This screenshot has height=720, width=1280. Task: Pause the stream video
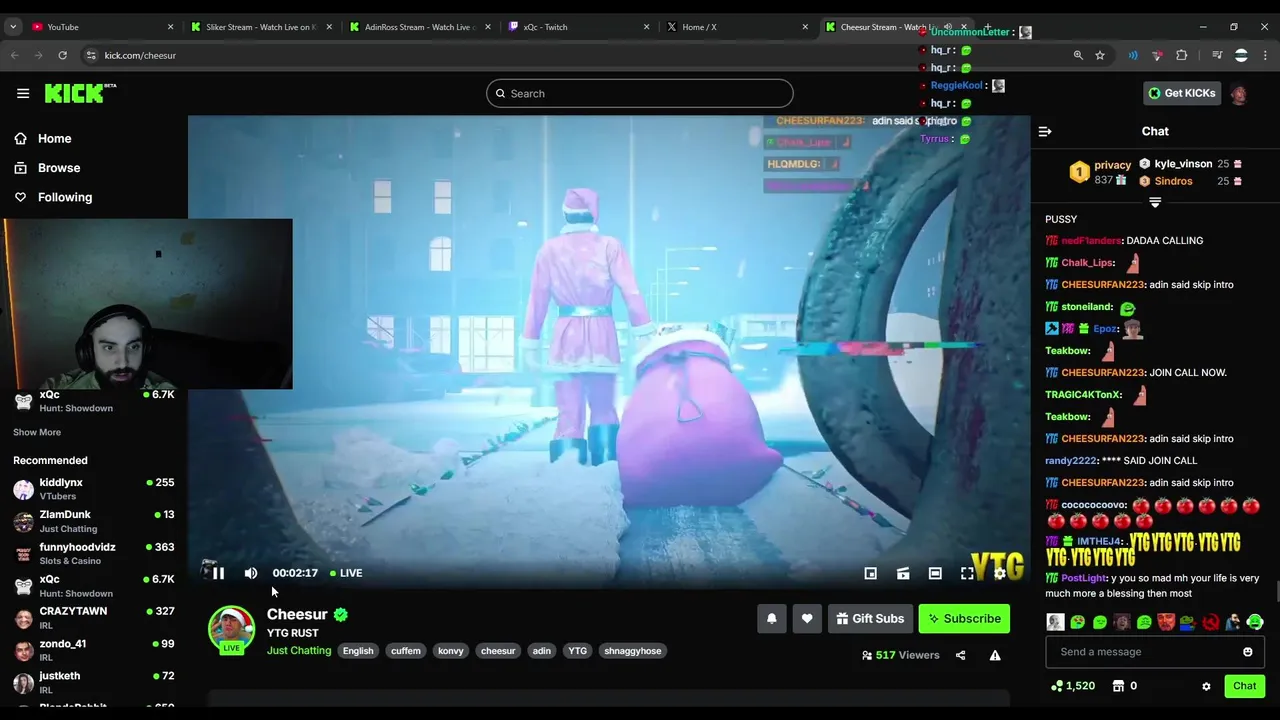218,573
